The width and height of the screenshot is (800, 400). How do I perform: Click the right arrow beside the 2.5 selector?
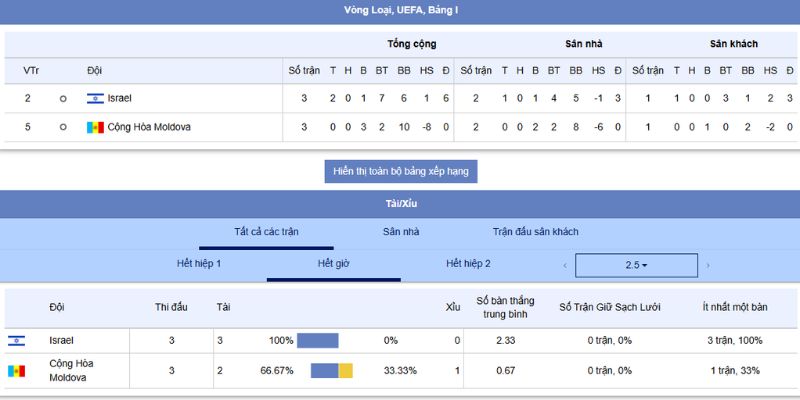(x=708, y=265)
